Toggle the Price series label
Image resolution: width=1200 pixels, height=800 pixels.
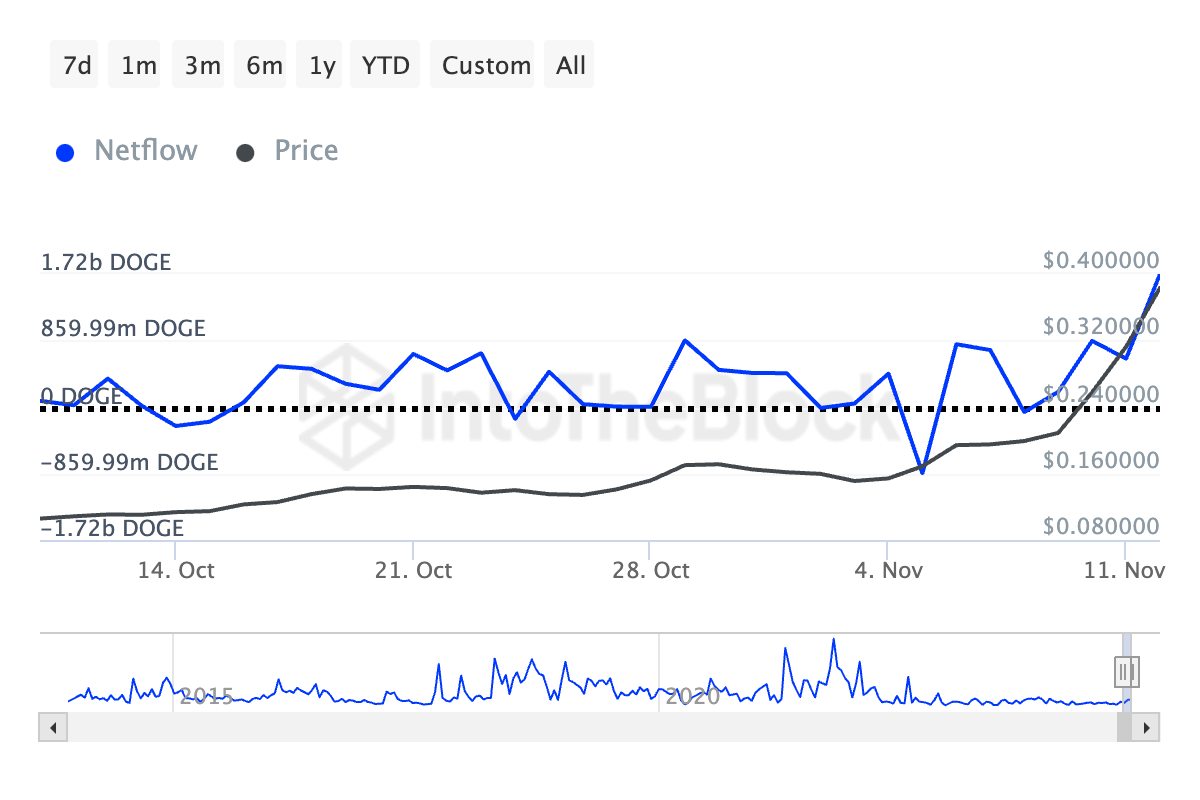pos(306,151)
